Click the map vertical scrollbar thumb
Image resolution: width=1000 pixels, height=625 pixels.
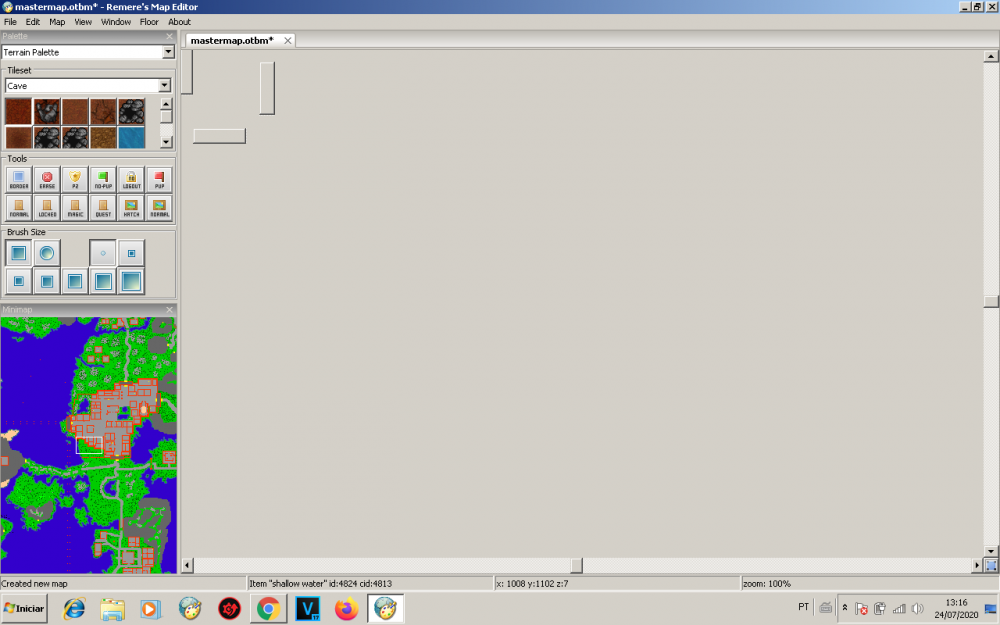coord(990,301)
